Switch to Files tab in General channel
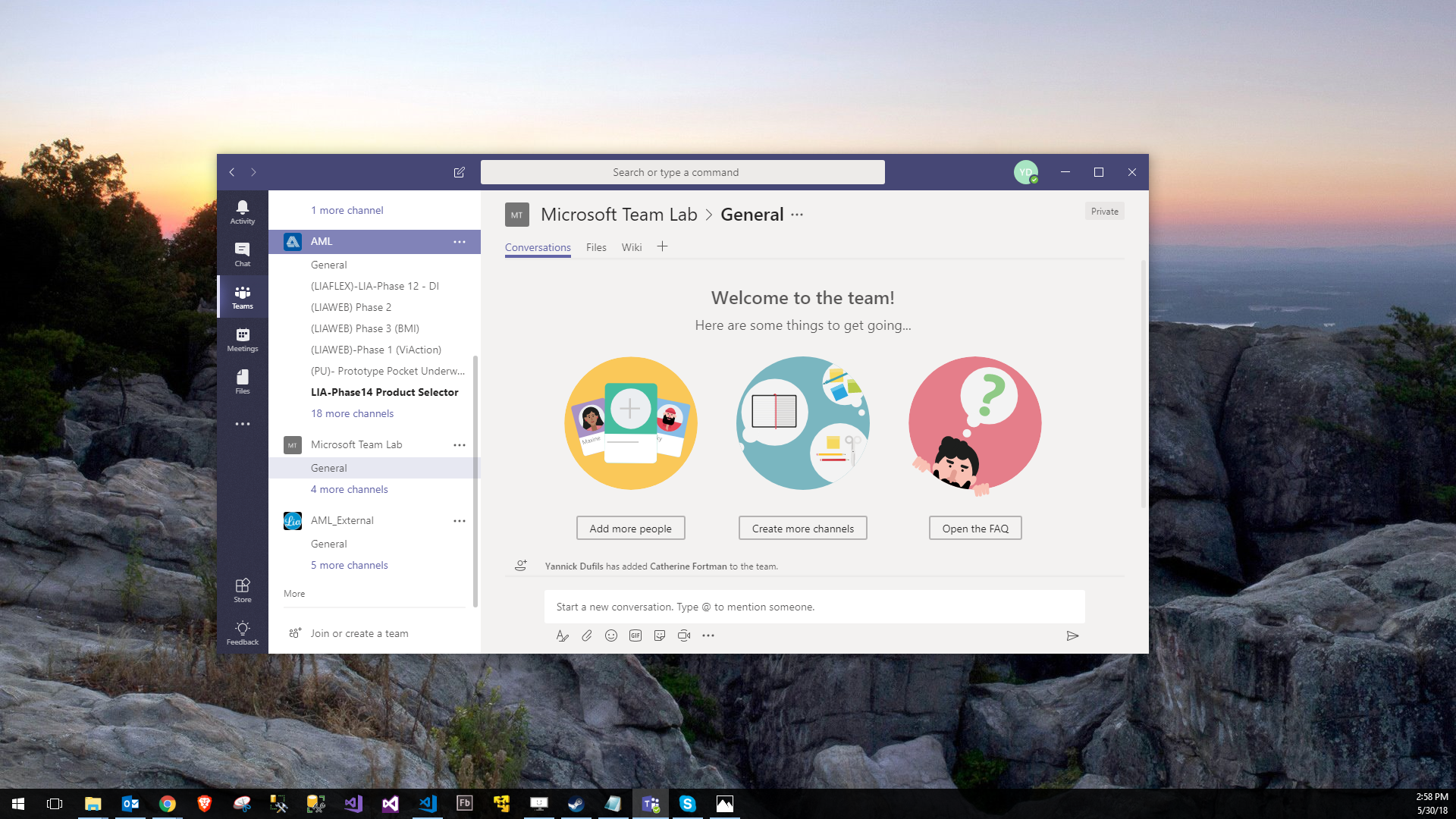 [596, 247]
